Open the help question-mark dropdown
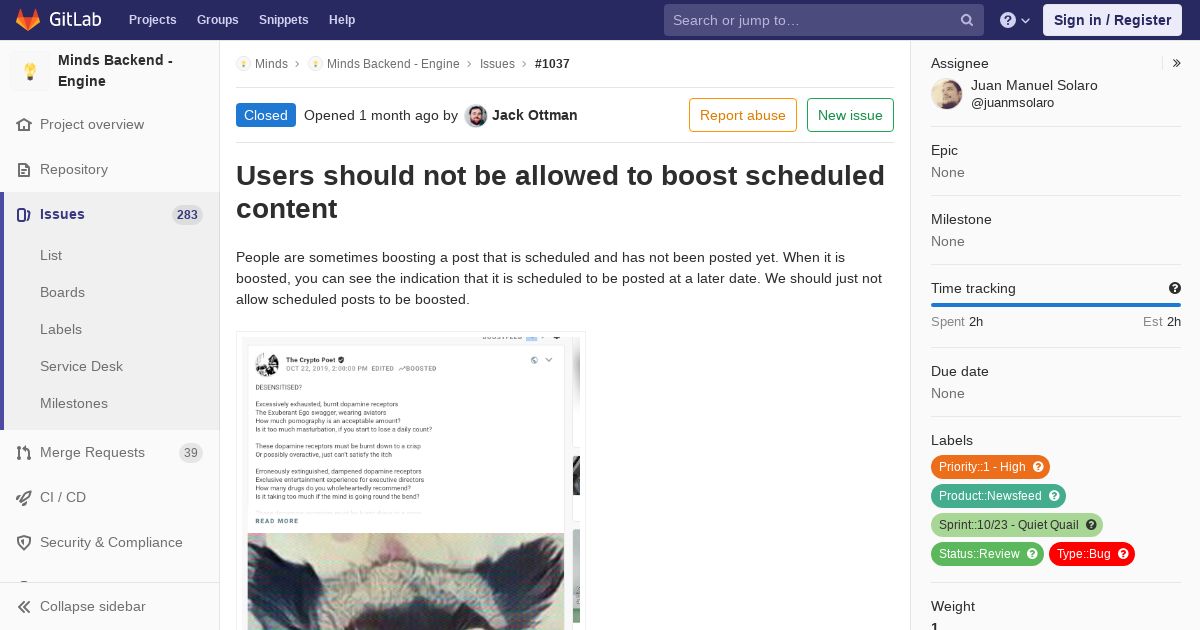The width and height of the screenshot is (1200, 630). point(1015,20)
